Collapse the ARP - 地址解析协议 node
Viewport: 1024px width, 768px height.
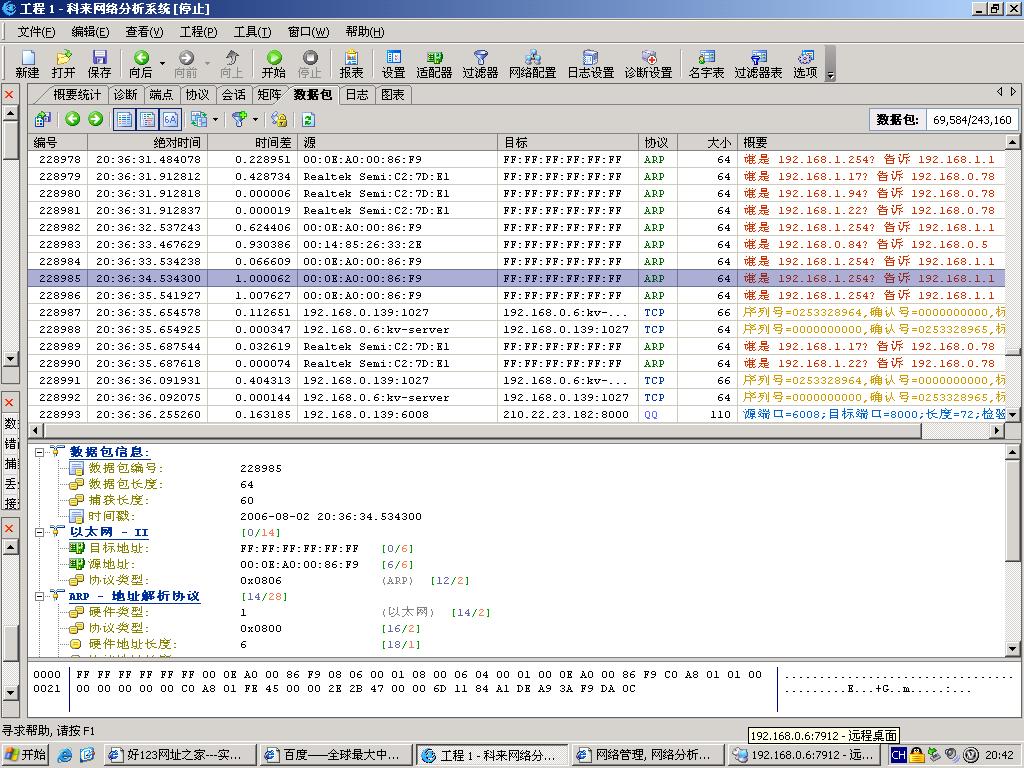click(40, 596)
